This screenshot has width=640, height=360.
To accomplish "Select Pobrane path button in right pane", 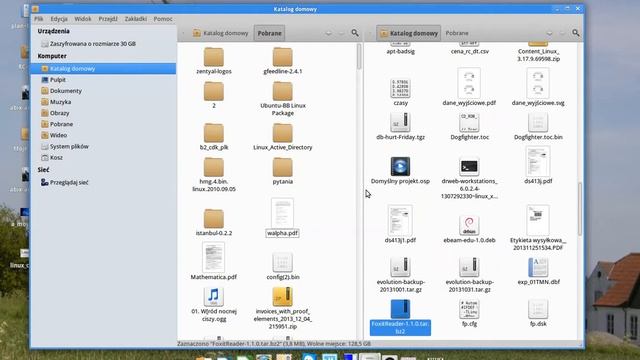I will pyautogui.click(x=457, y=33).
